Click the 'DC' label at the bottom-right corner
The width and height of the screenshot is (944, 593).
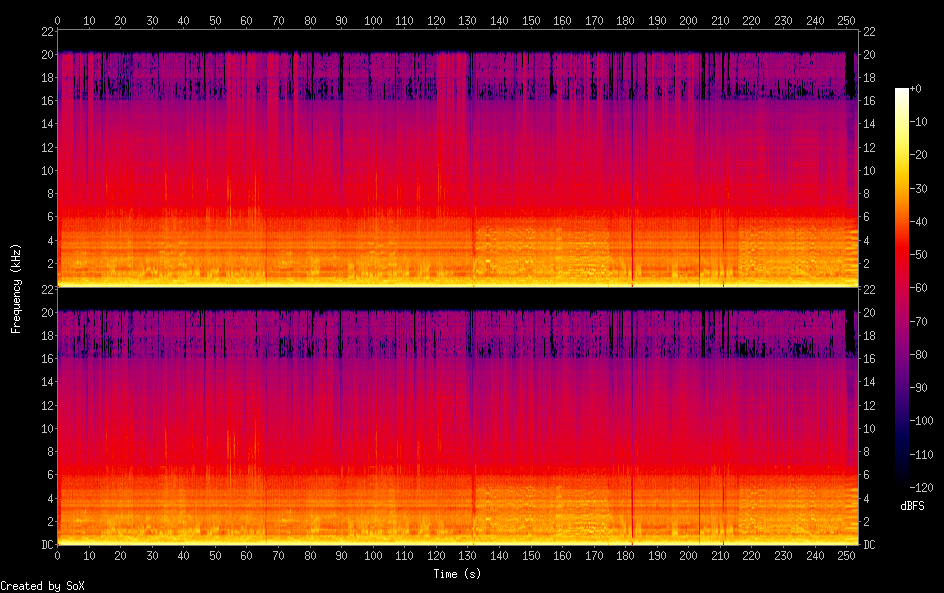[x=869, y=545]
